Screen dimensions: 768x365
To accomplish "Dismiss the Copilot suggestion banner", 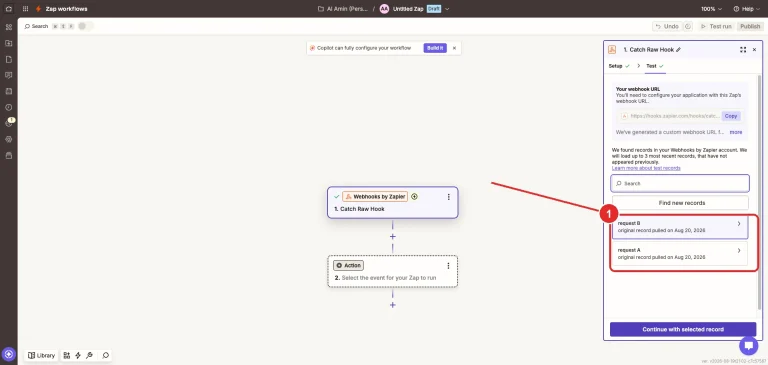I will (x=454, y=48).
